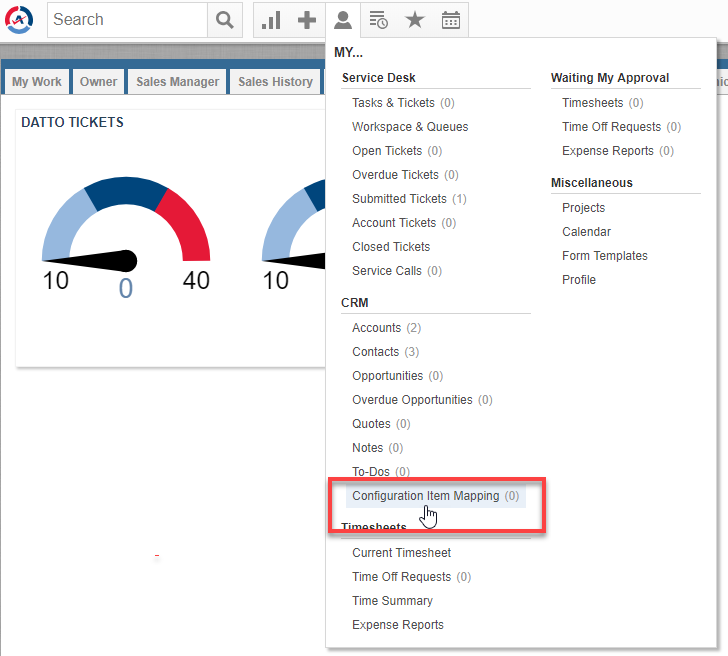Open Tasks & Tickets under Service Desk
The height and width of the screenshot is (656, 728).
[x=393, y=103]
